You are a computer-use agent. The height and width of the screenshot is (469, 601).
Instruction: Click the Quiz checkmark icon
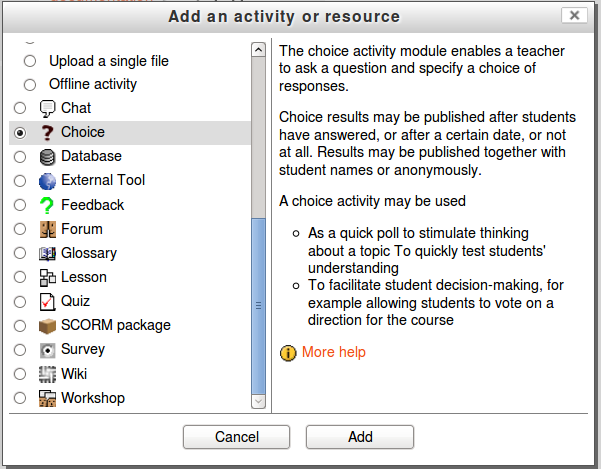(x=48, y=301)
